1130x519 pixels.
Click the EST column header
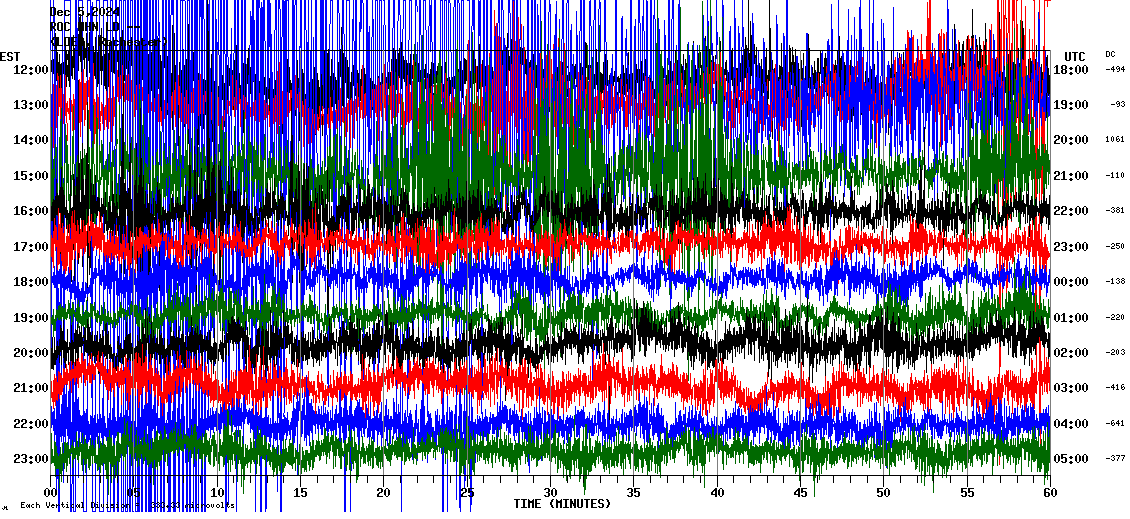click(x=11, y=56)
